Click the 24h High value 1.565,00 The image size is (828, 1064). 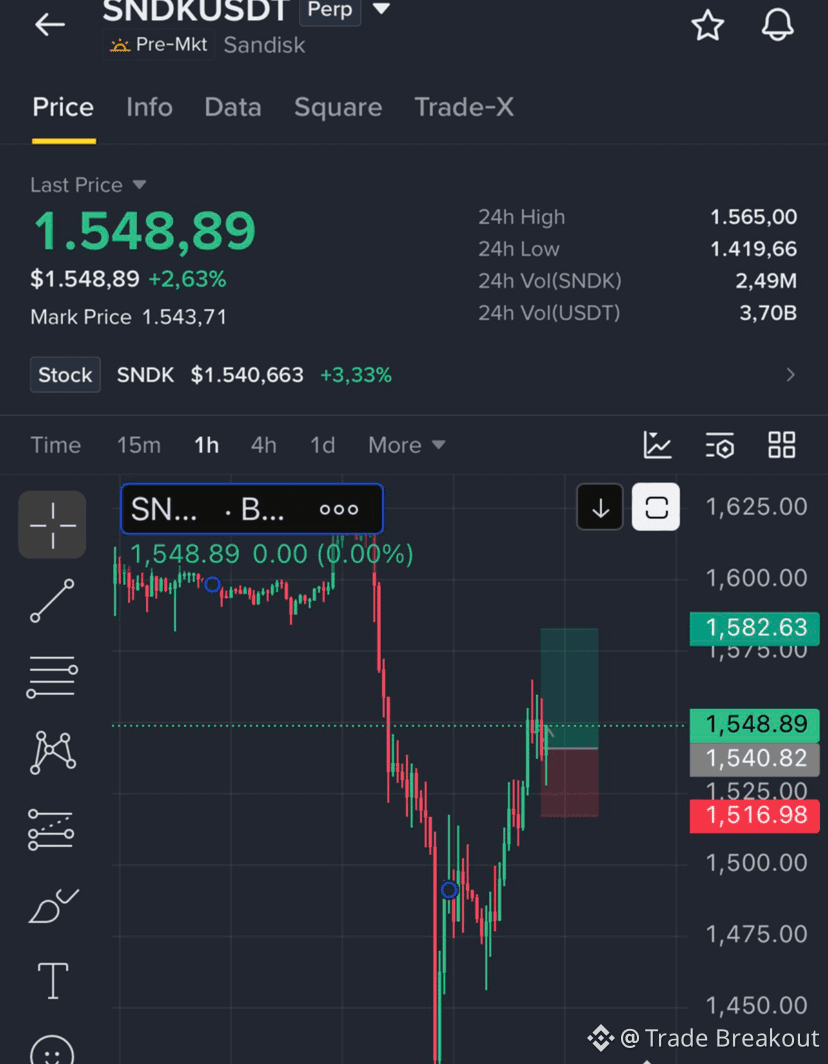pos(753,217)
